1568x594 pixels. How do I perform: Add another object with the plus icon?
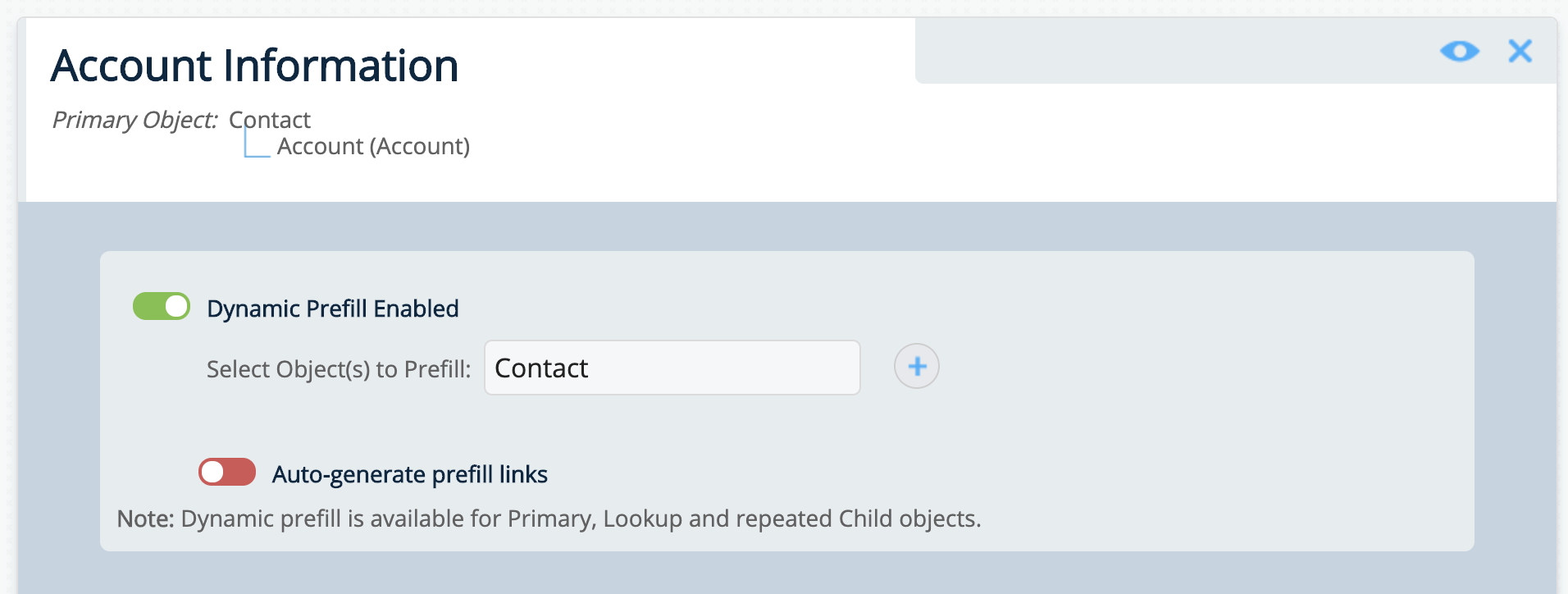[916, 366]
